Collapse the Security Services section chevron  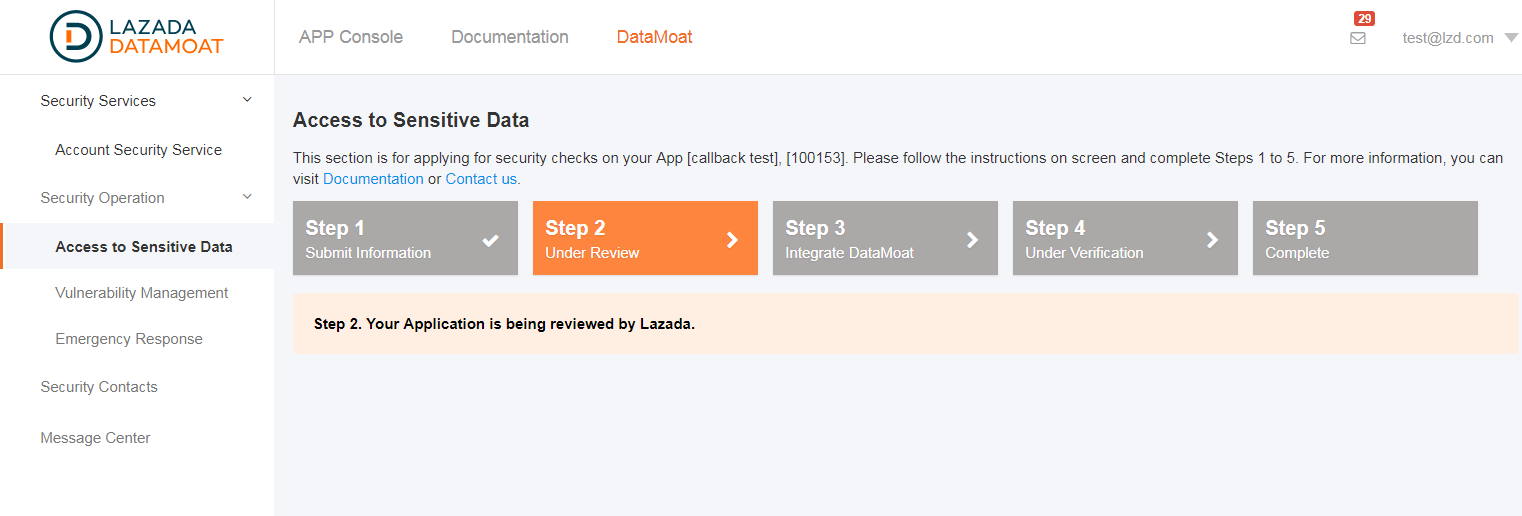[x=248, y=100]
